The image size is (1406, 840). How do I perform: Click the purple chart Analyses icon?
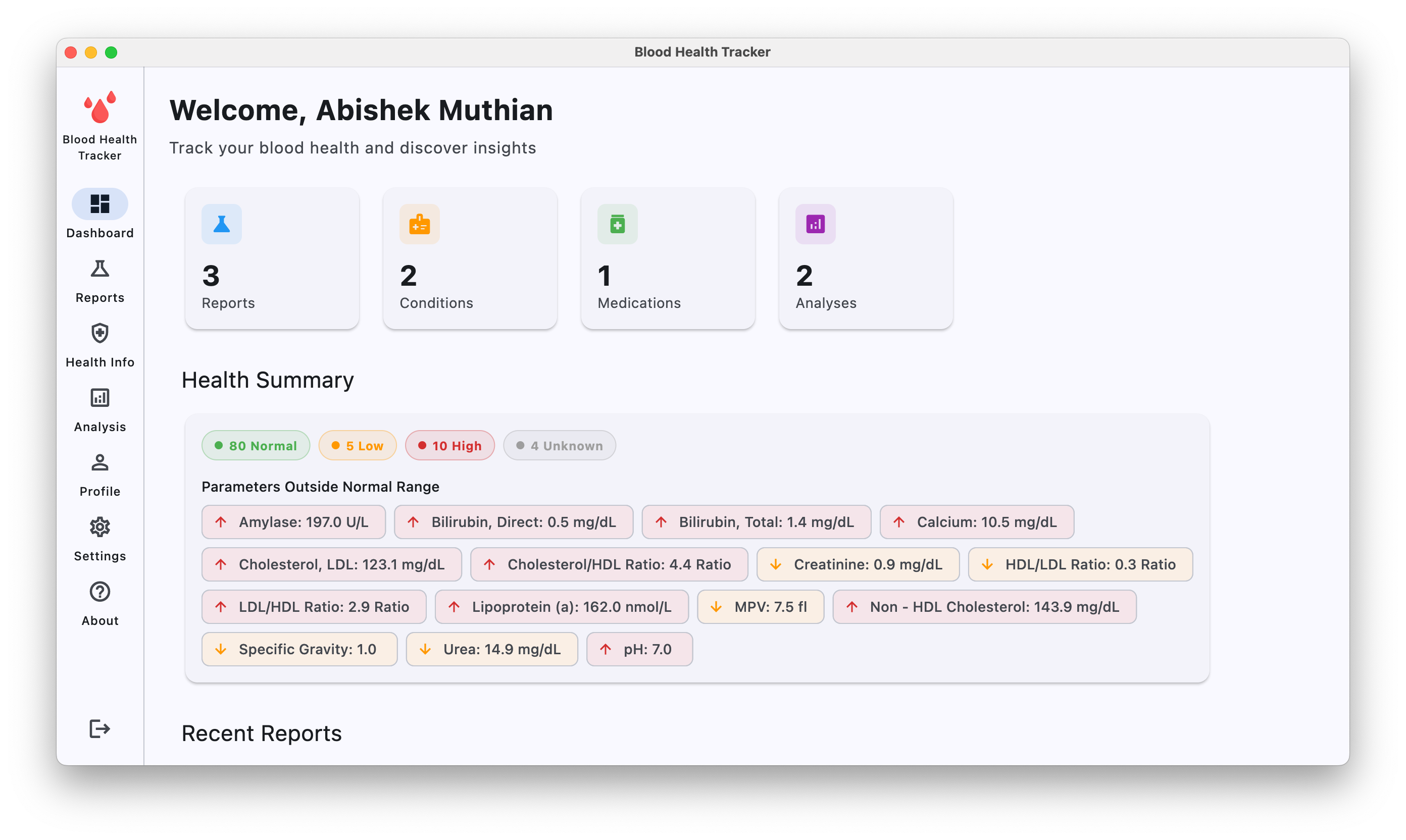(x=816, y=224)
